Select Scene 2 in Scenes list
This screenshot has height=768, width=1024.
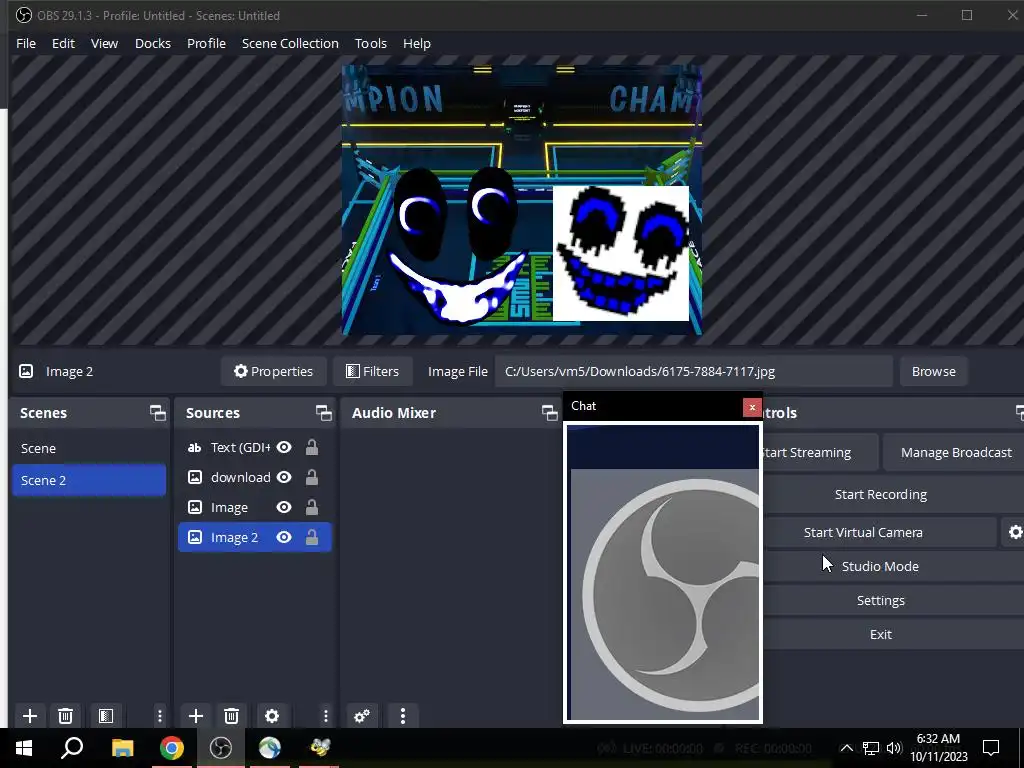(x=89, y=481)
